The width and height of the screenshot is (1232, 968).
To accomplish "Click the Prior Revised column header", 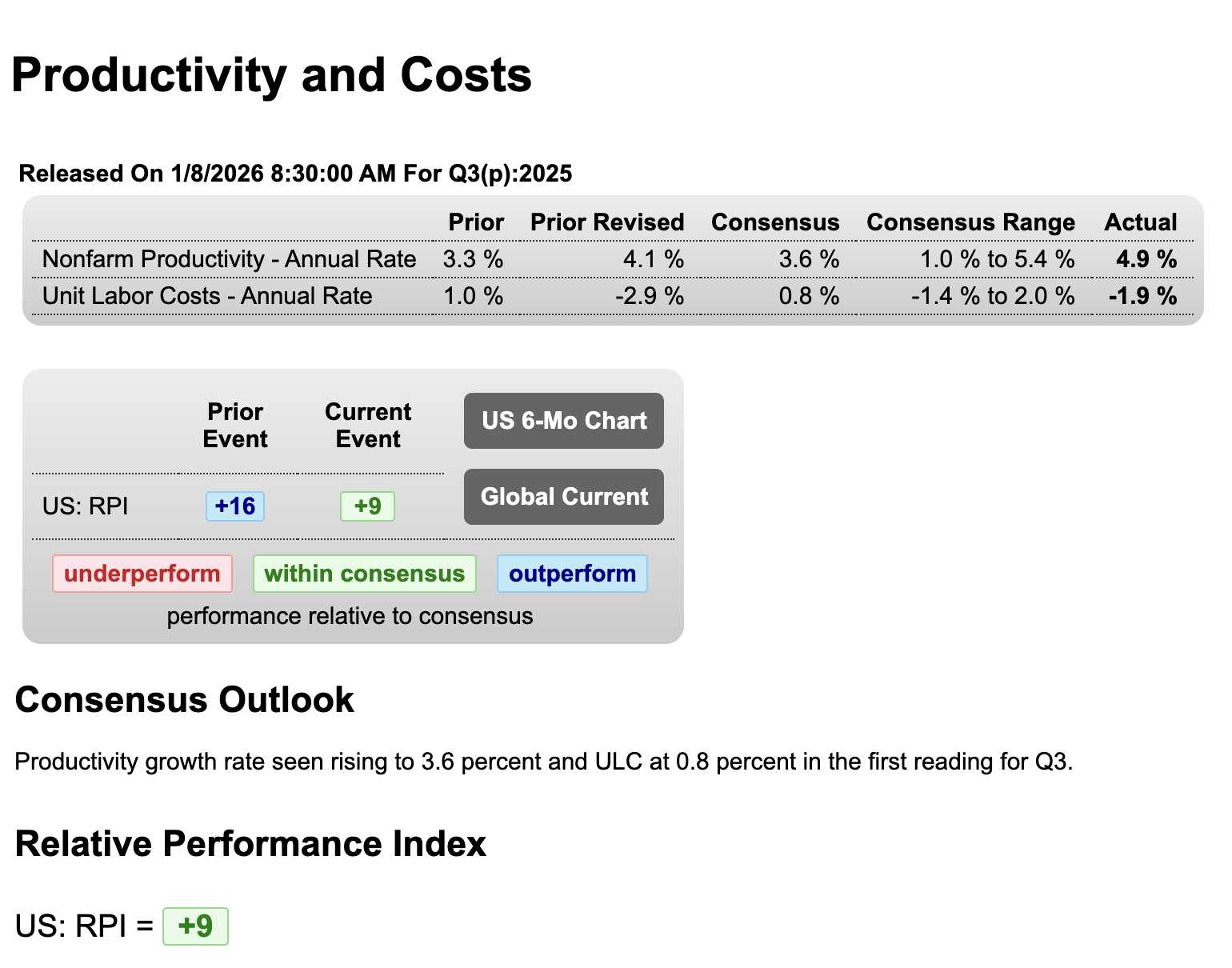I will tap(607, 222).
